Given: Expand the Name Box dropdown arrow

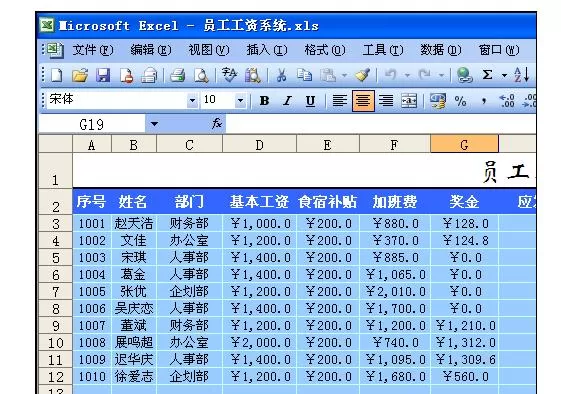Looking at the screenshot, I should coord(154,124).
